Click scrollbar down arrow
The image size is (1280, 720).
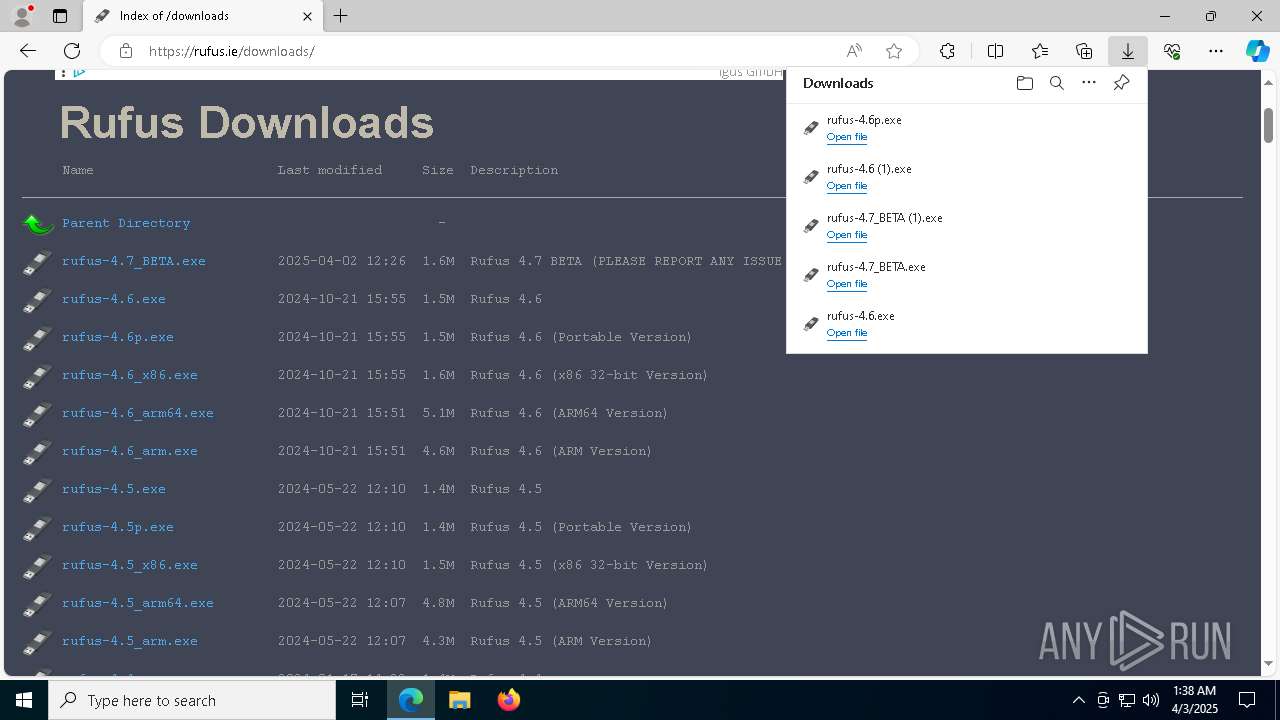1268,663
